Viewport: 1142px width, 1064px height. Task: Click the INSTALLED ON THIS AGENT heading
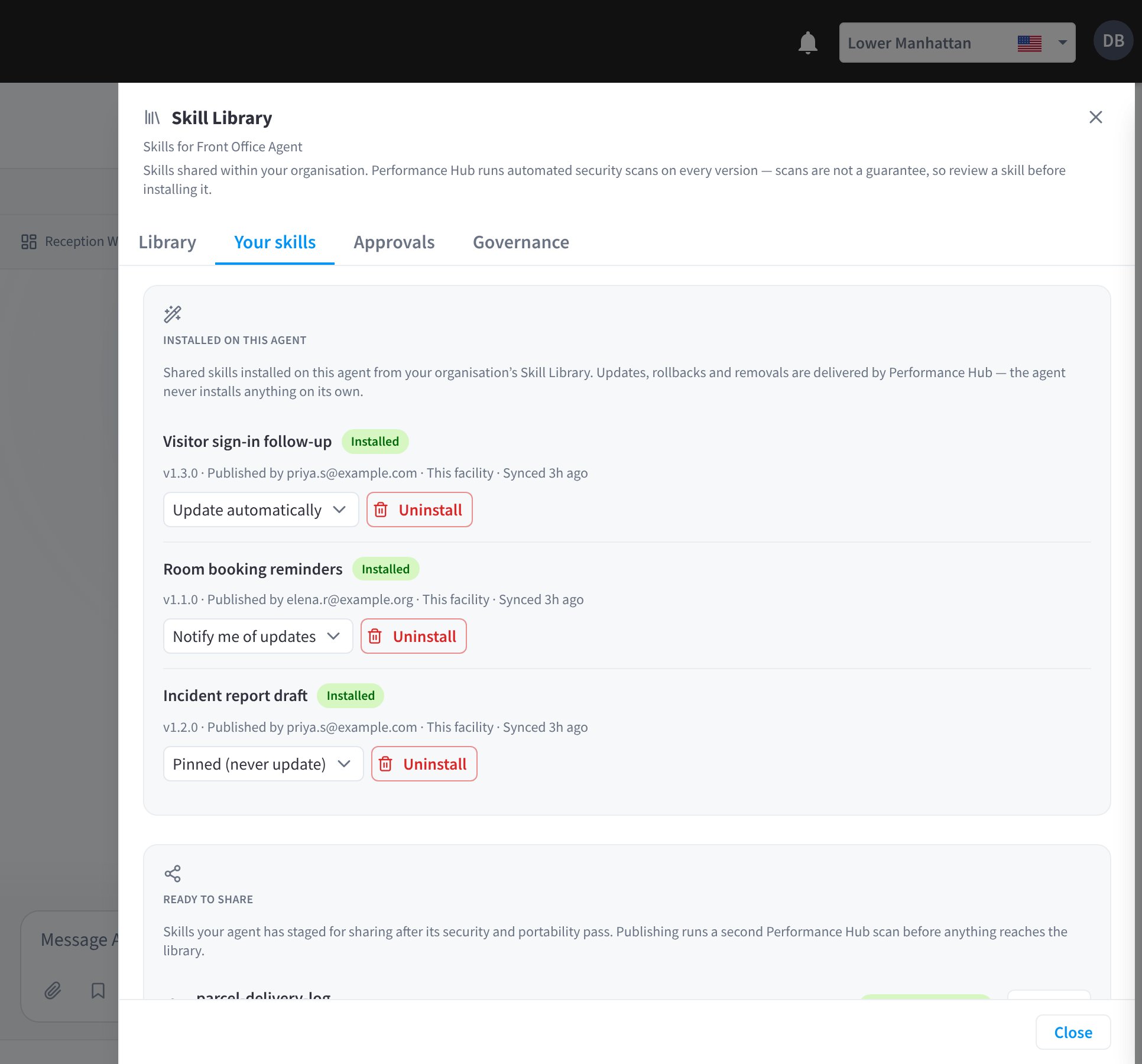coord(235,340)
